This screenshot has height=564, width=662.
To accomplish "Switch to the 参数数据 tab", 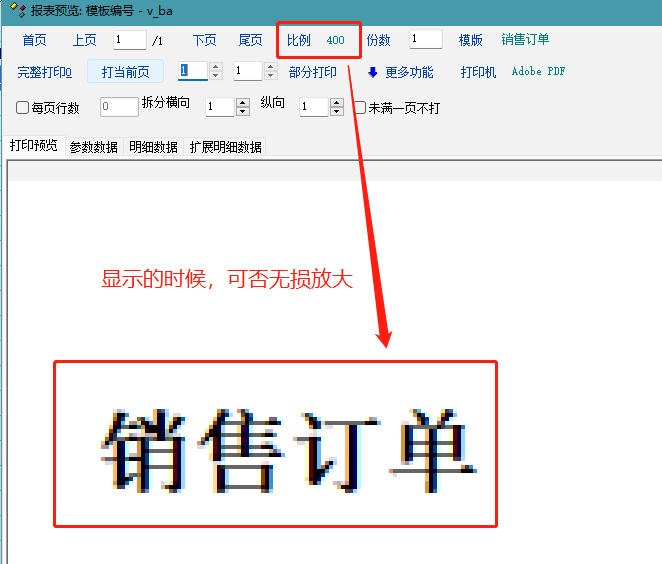I will (93, 147).
